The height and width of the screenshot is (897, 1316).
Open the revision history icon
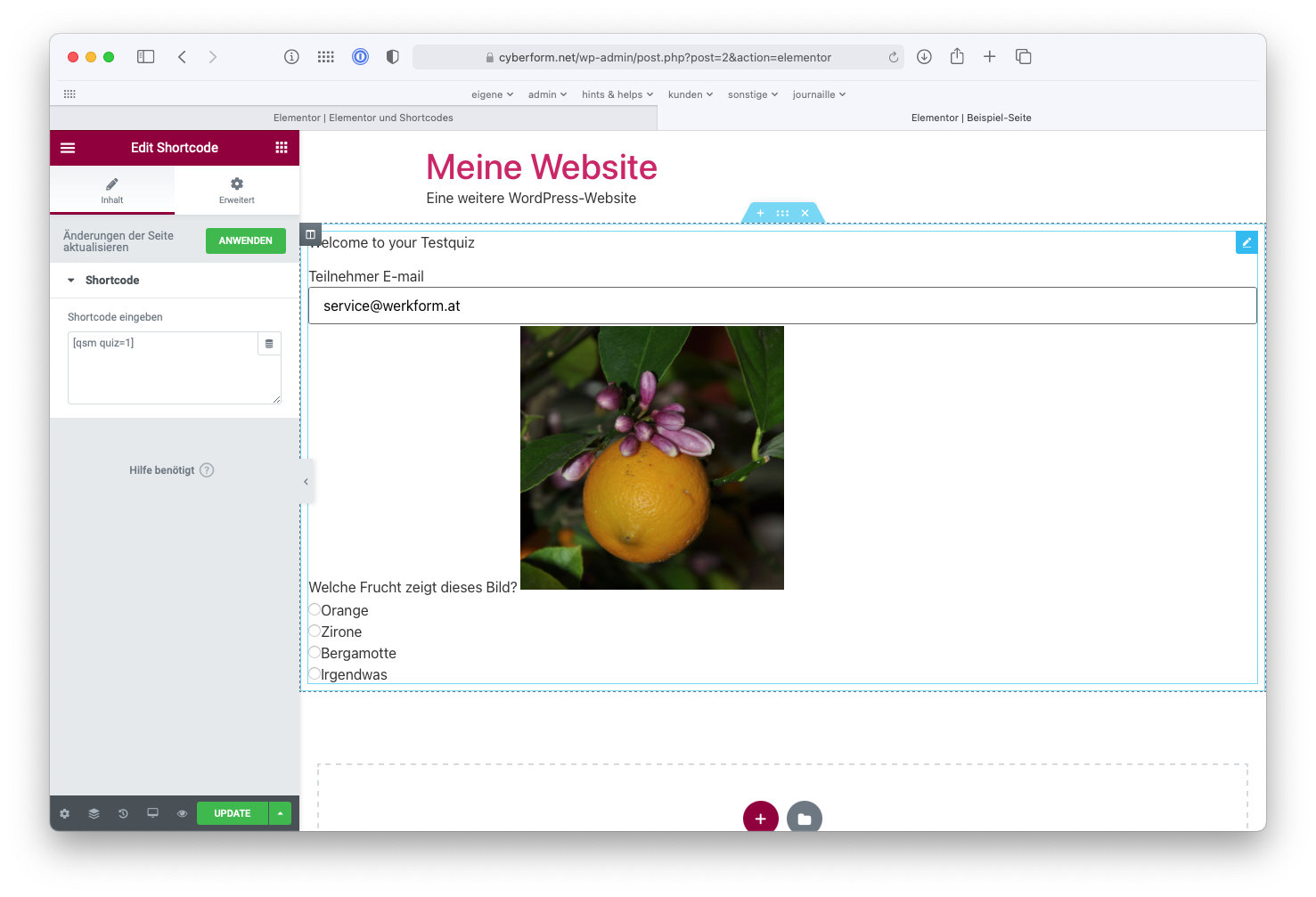tap(124, 813)
